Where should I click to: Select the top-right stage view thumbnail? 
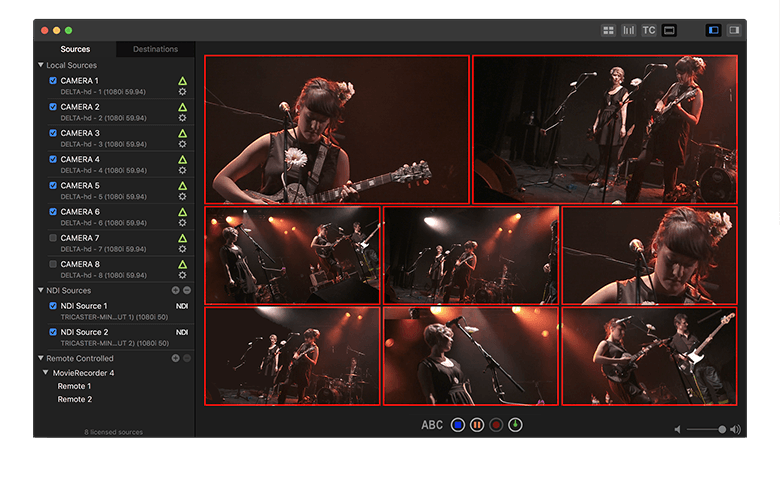[x=605, y=129]
